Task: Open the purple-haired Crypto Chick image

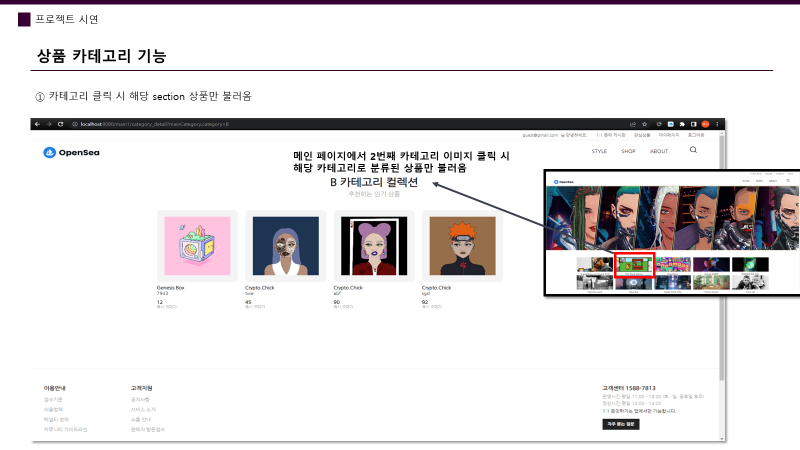Action: click(374, 246)
